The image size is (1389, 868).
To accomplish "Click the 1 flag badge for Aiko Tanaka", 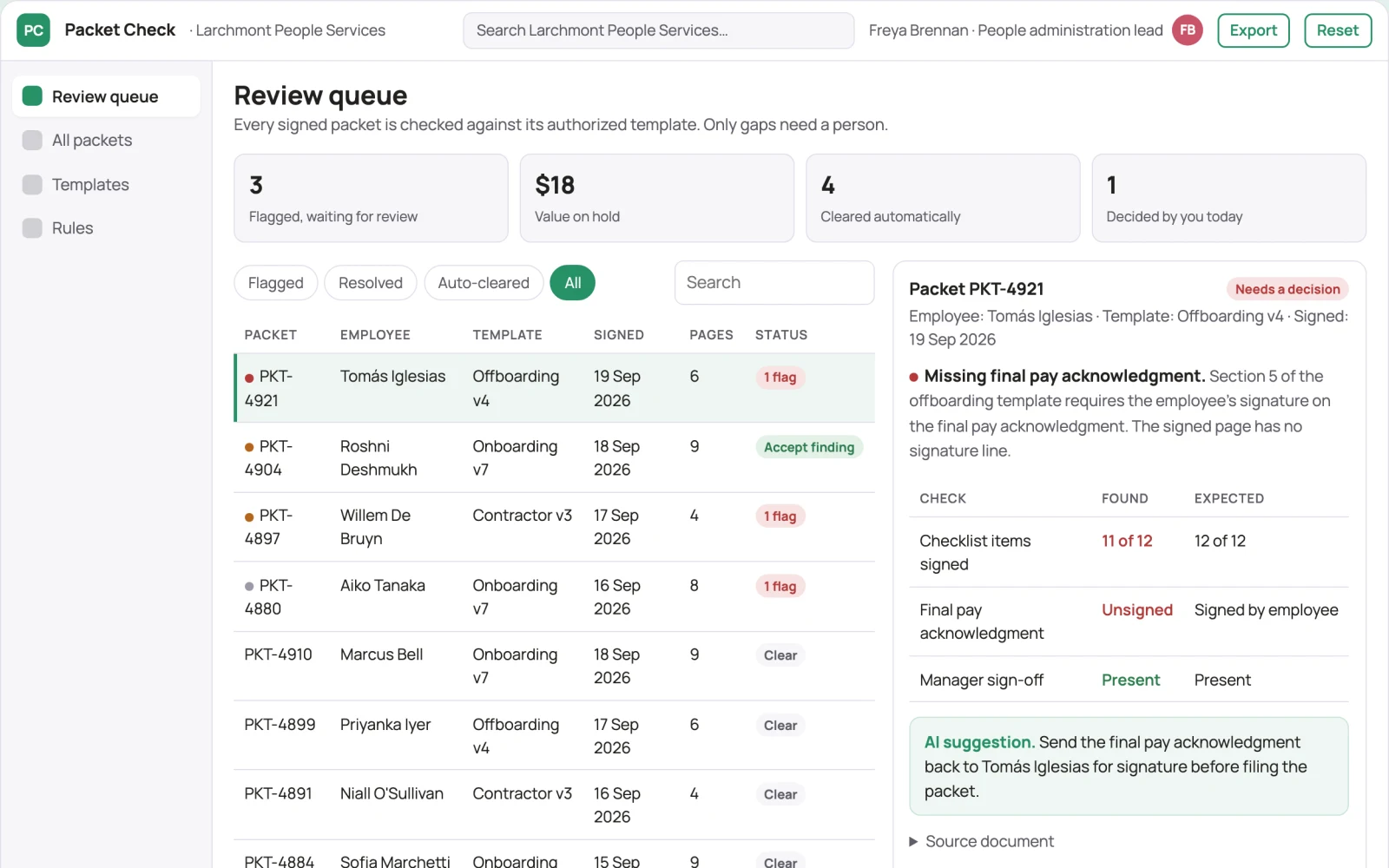I will (x=780, y=587).
